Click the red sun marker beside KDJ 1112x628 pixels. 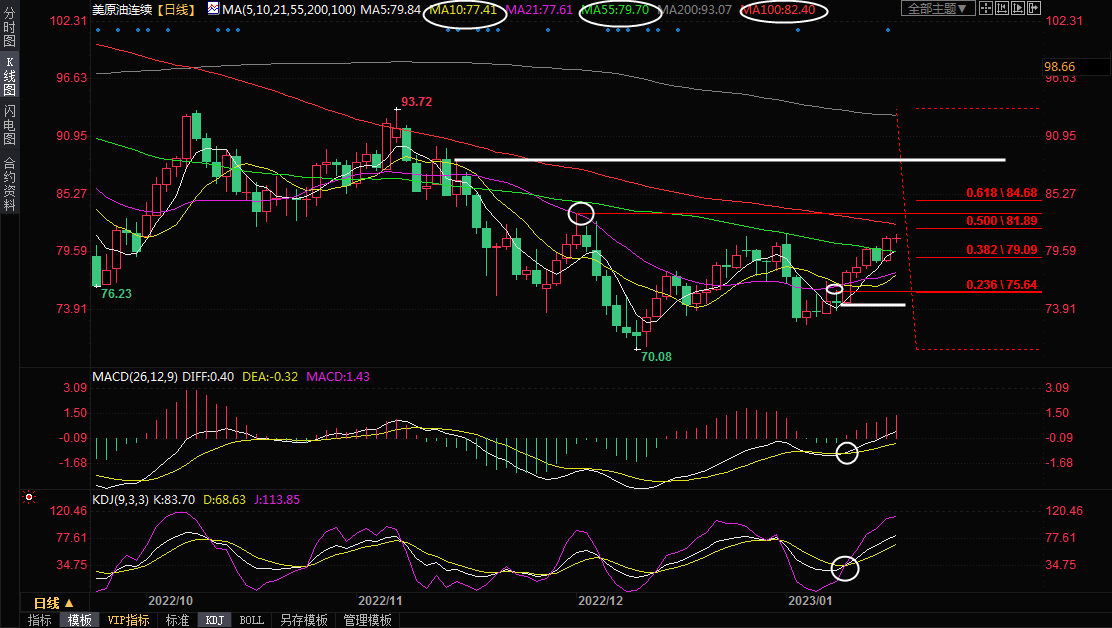(x=29, y=497)
